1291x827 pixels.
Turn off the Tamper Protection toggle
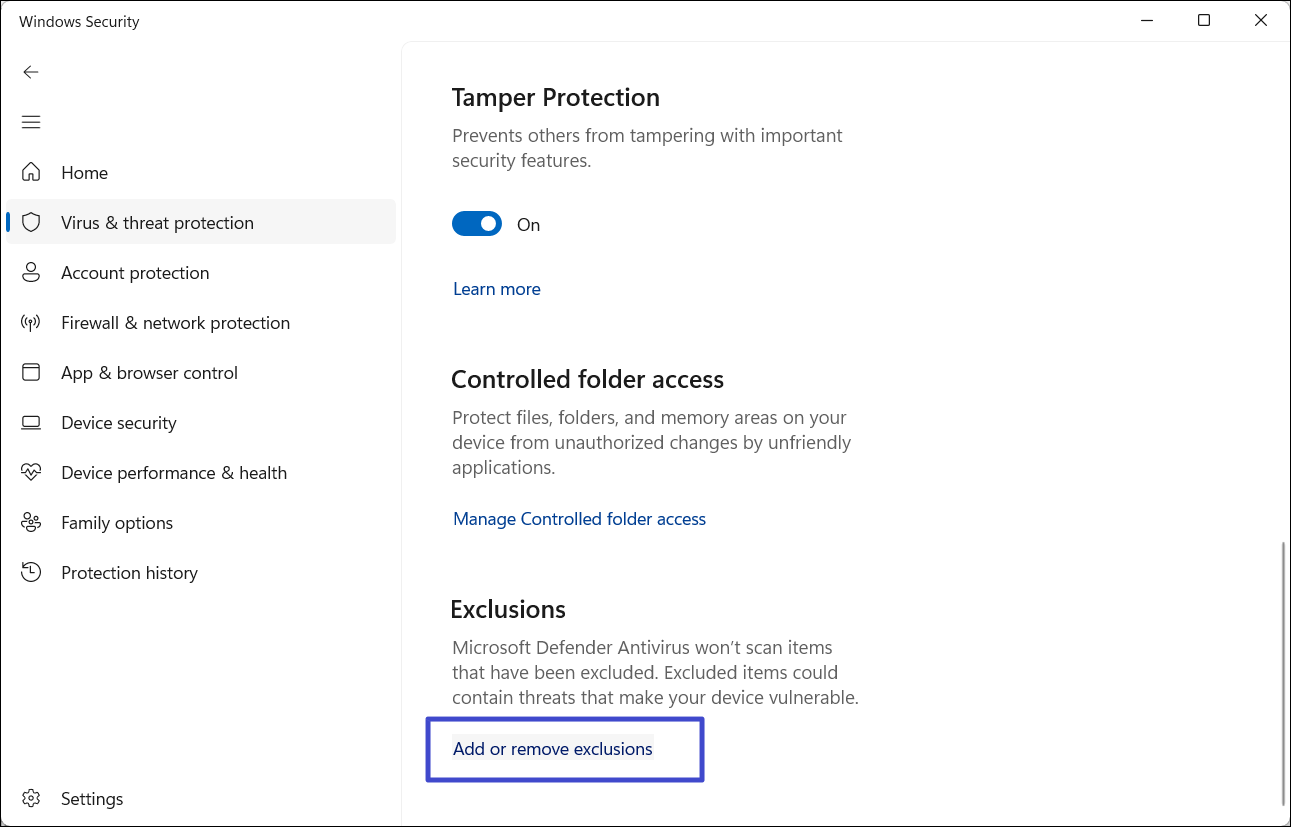tap(477, 224)
